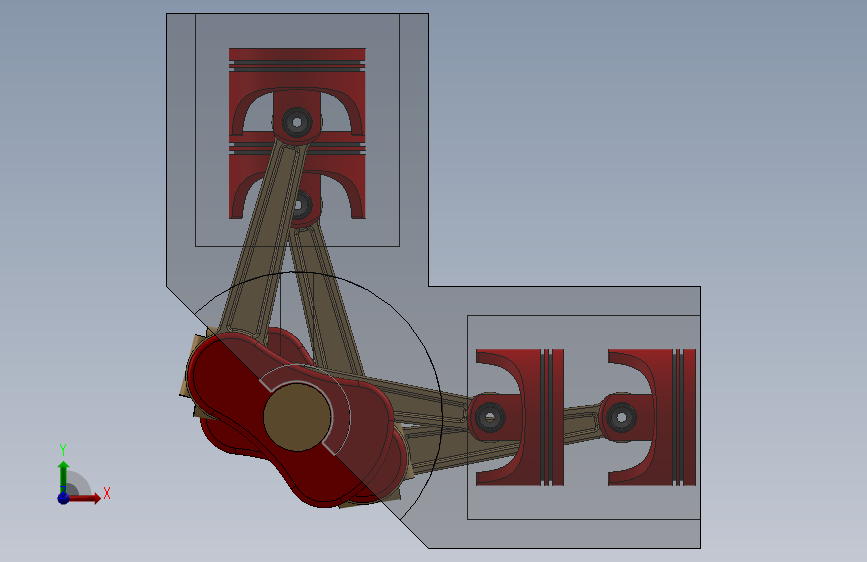Select the wrist pin of uppermost vertical piston
The width and height of the screenshot is (867, 562).
pyautogui.click(x=297, y=122)
